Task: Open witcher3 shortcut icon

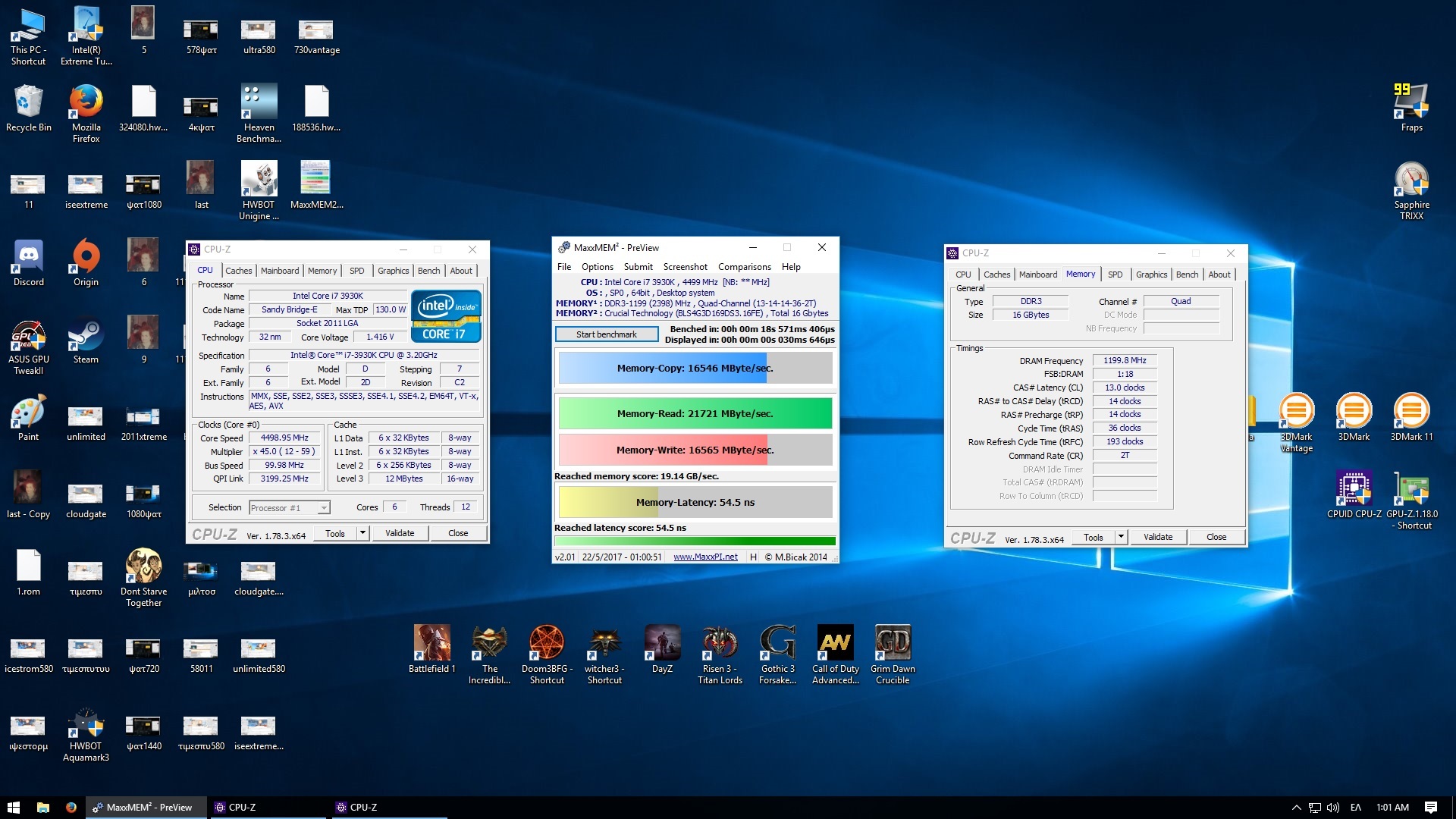Action: click(x=604, y=654)
